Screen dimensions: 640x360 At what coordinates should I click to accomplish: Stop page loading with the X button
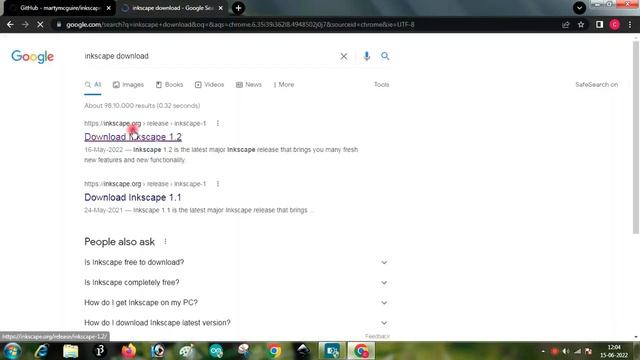40,24
